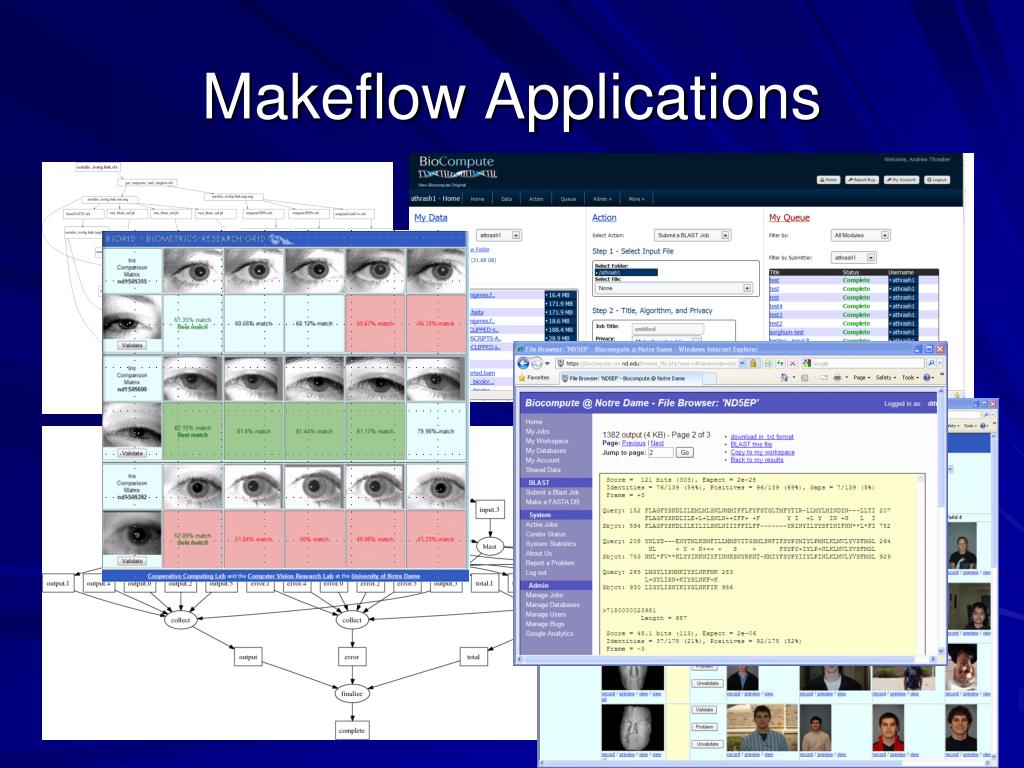Click Submit a Blast Job sidebar link
Screen dimensions: 1024x768
552,492
